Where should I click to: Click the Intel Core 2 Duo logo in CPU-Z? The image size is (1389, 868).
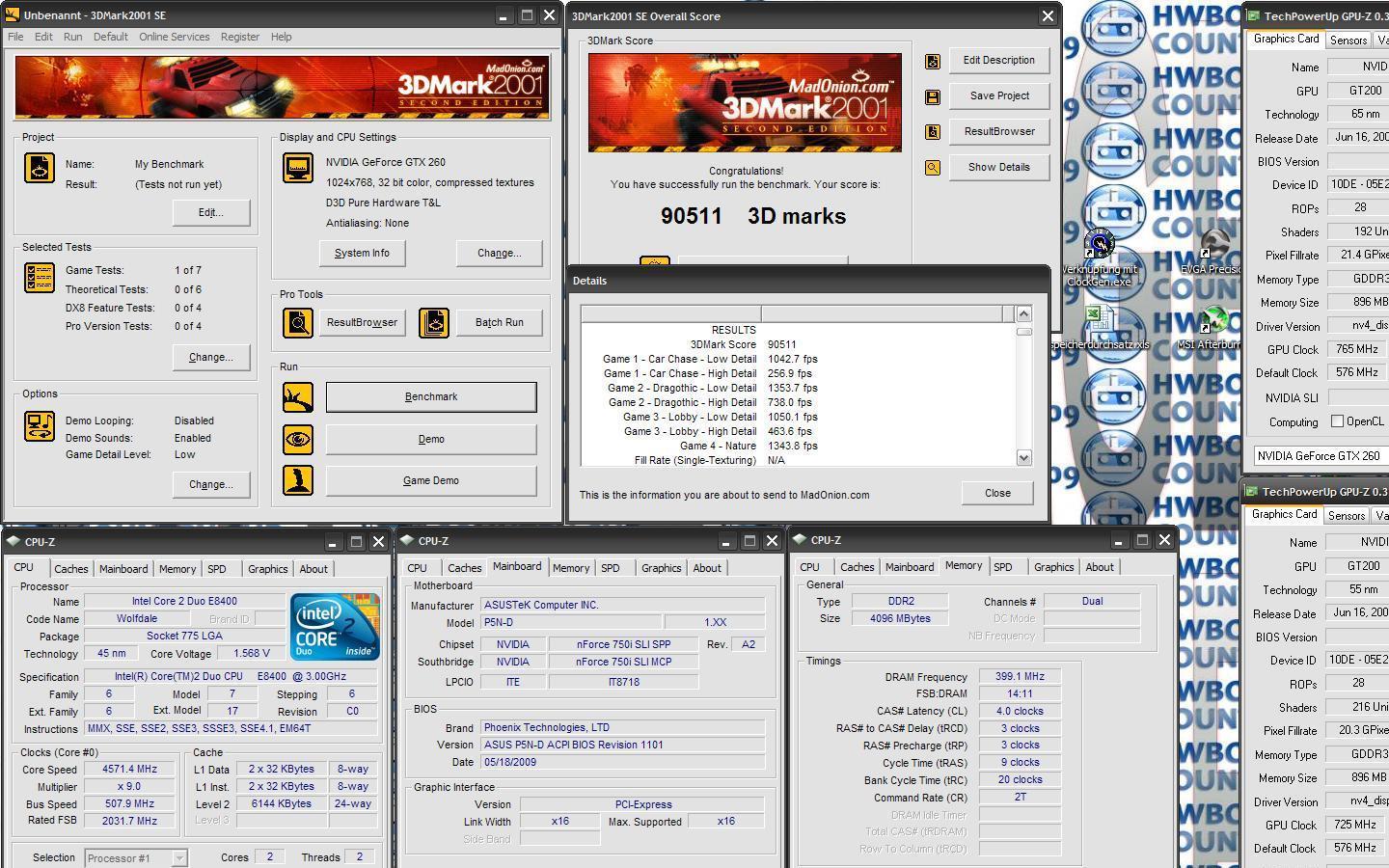click(x=335, y=627)
